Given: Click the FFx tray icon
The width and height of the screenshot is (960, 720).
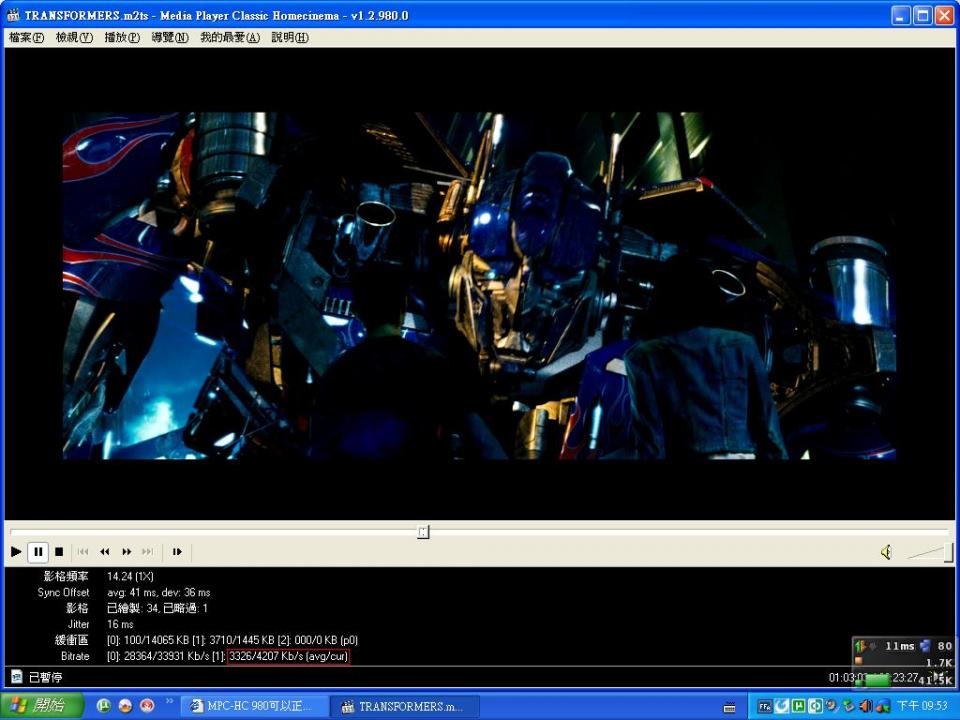Looking at the screenshot, I should (x=764, y=706).
